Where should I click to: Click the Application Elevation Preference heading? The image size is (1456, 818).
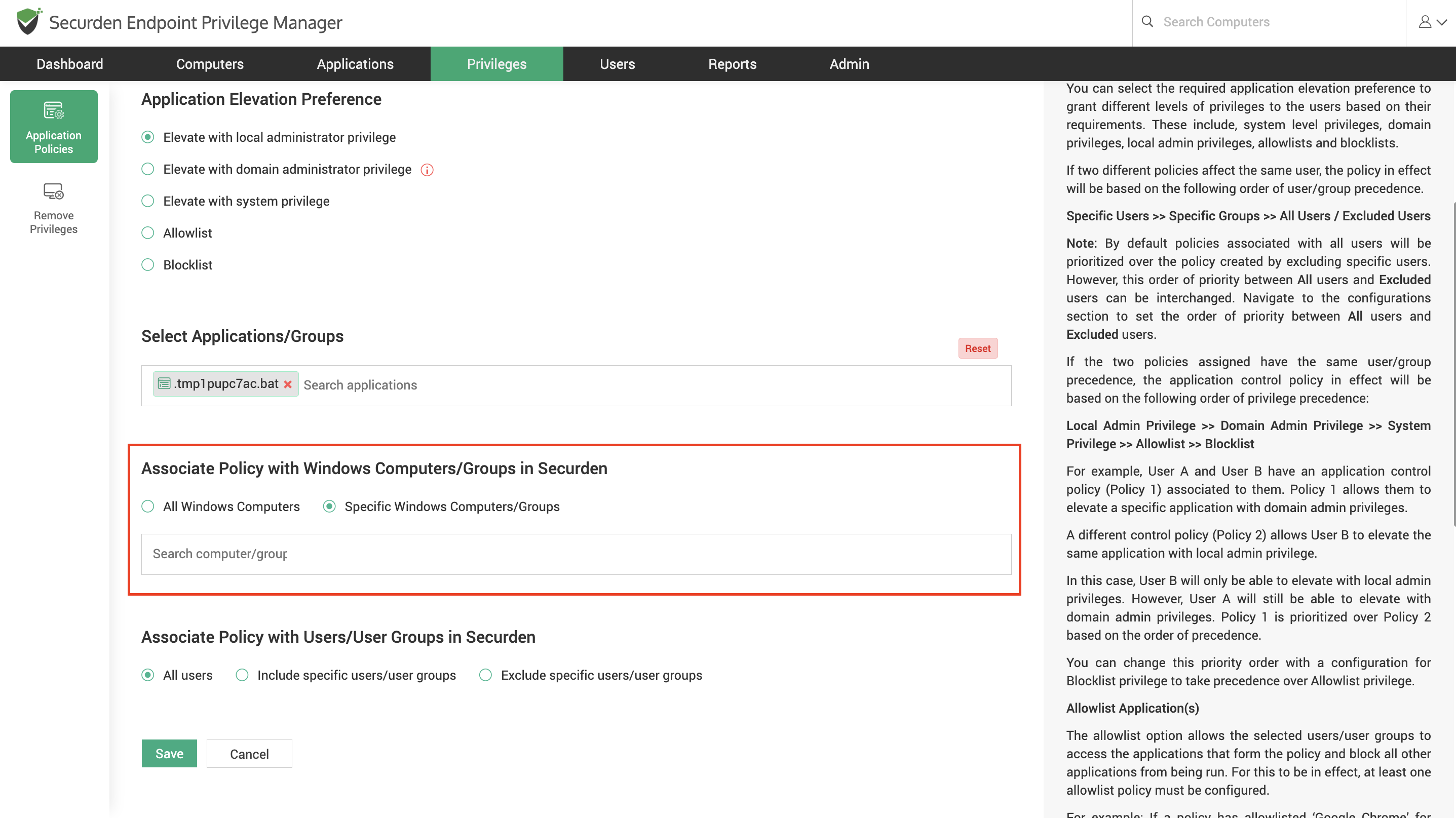coord(261,99)
